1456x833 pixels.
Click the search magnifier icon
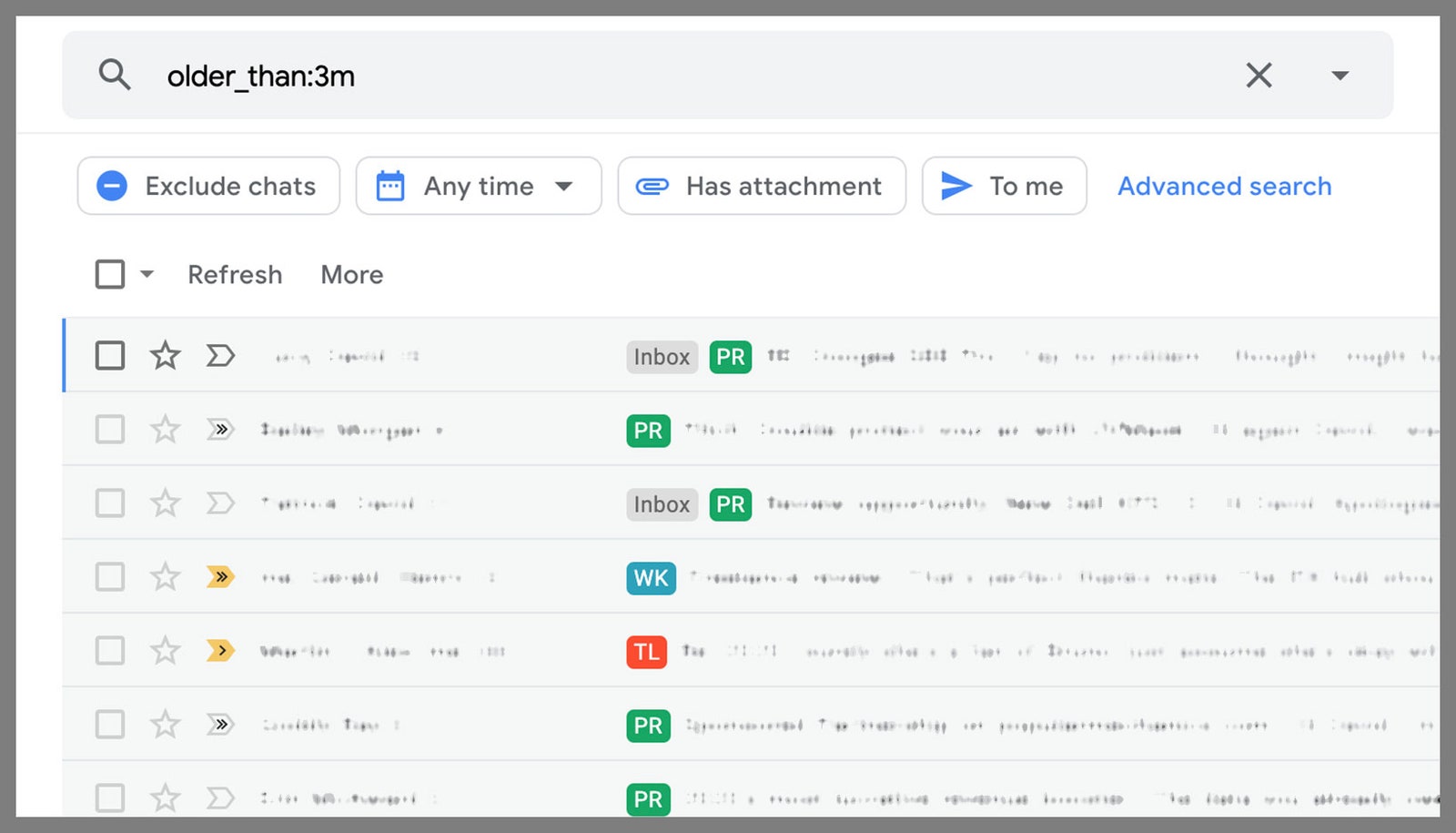click(x=115, y=75)
